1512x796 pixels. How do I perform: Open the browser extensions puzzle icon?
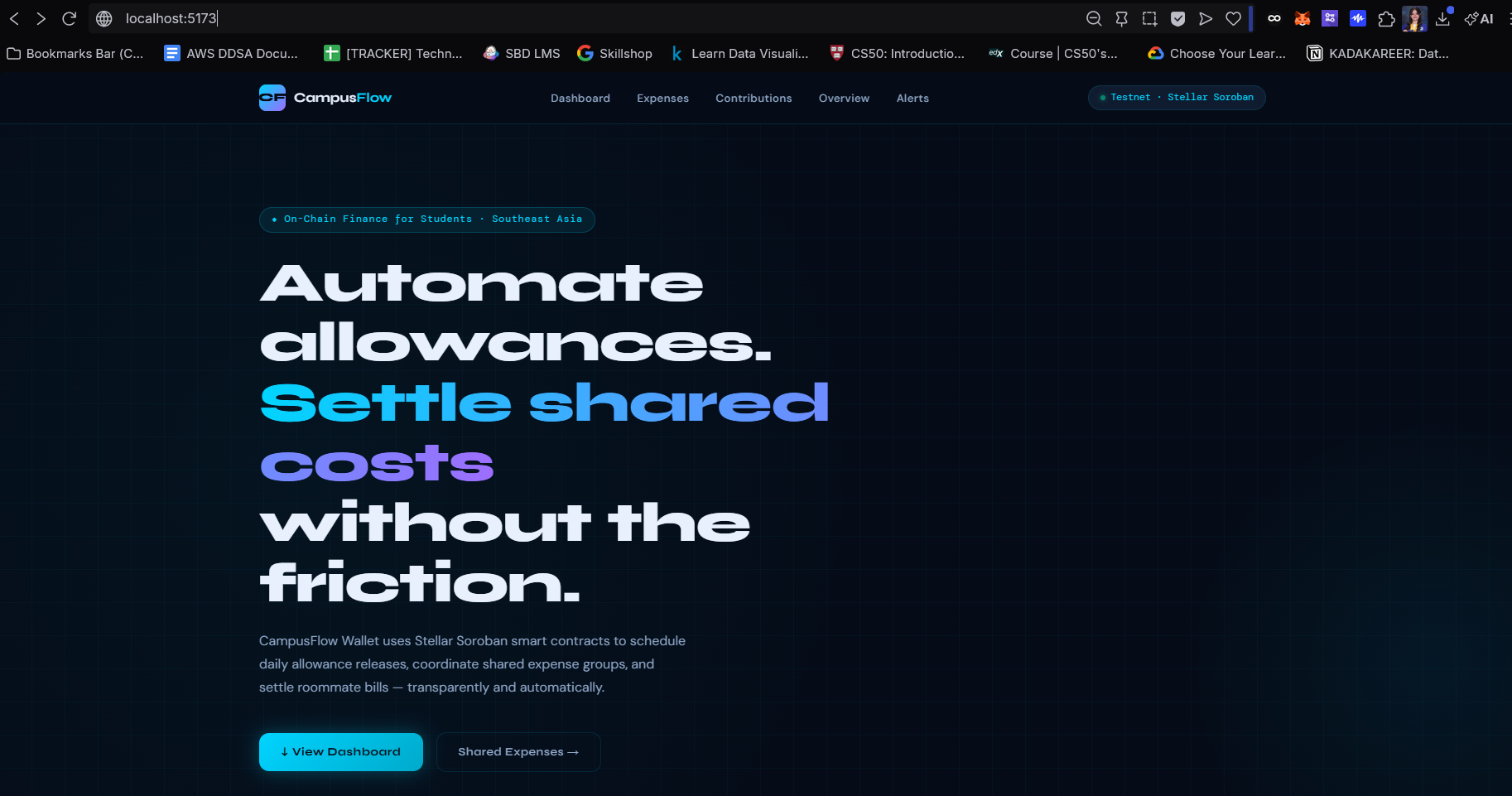1386,18
